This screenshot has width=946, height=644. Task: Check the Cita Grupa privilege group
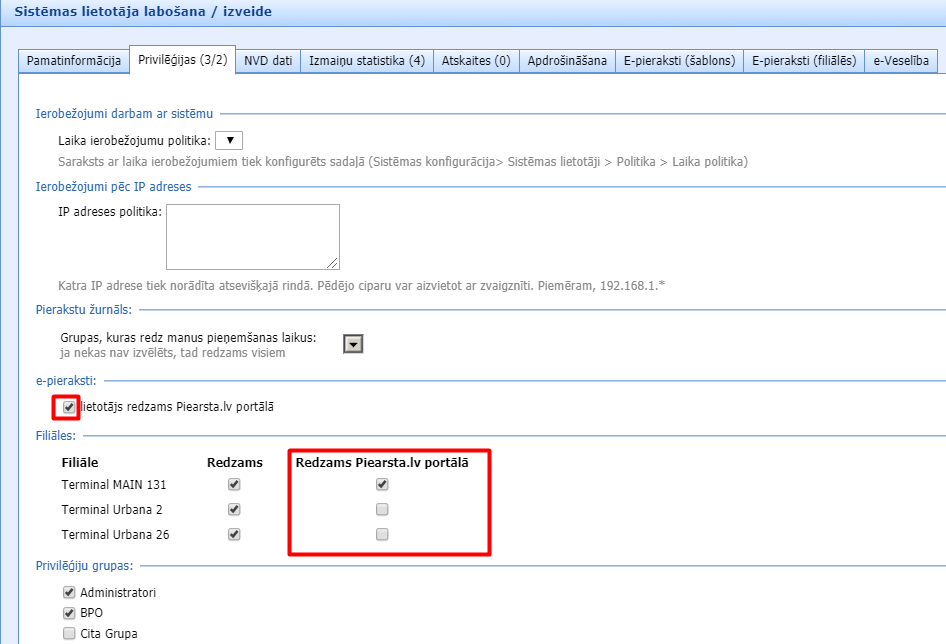[69, 633]
